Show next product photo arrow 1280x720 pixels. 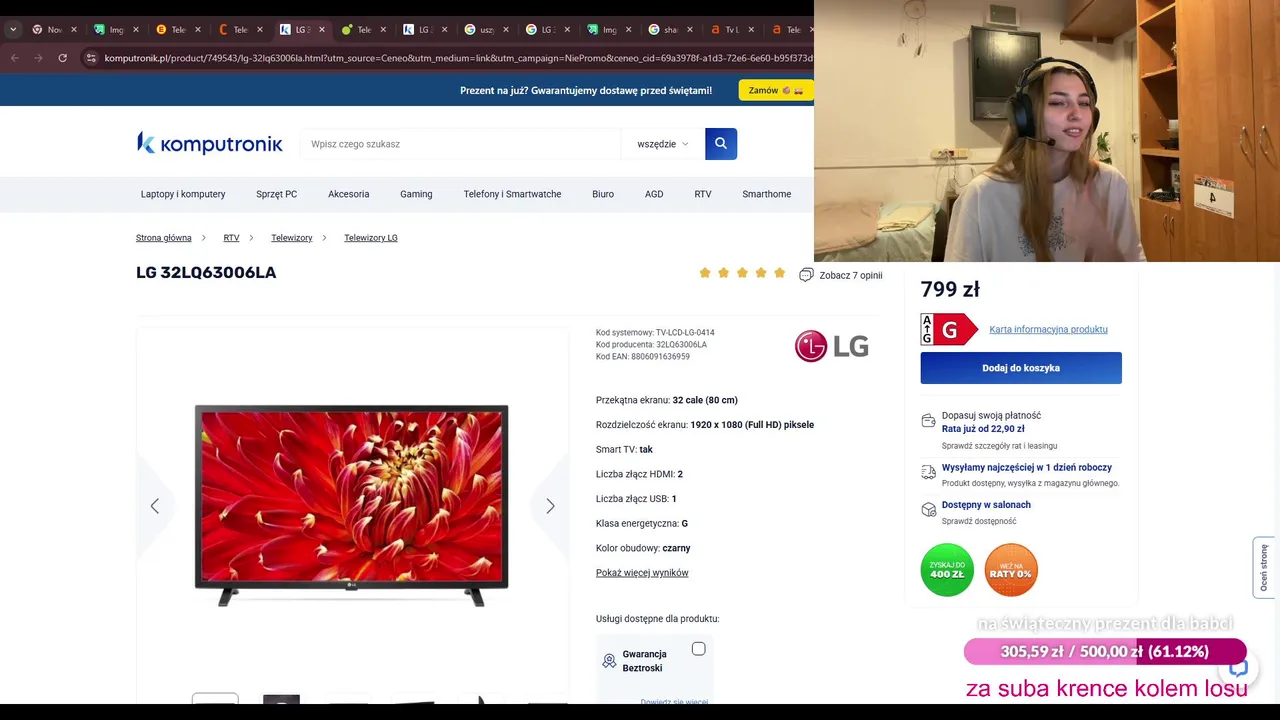(550, 506)
